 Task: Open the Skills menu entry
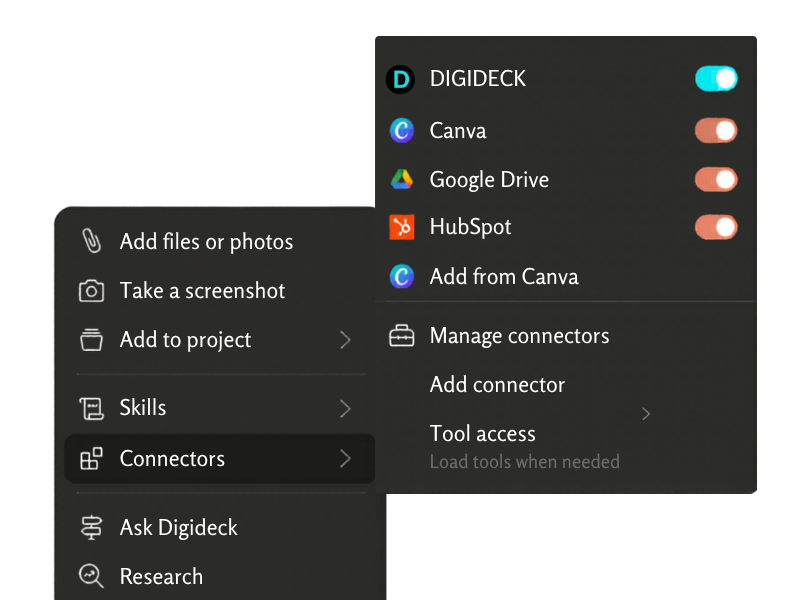[219, 408]
